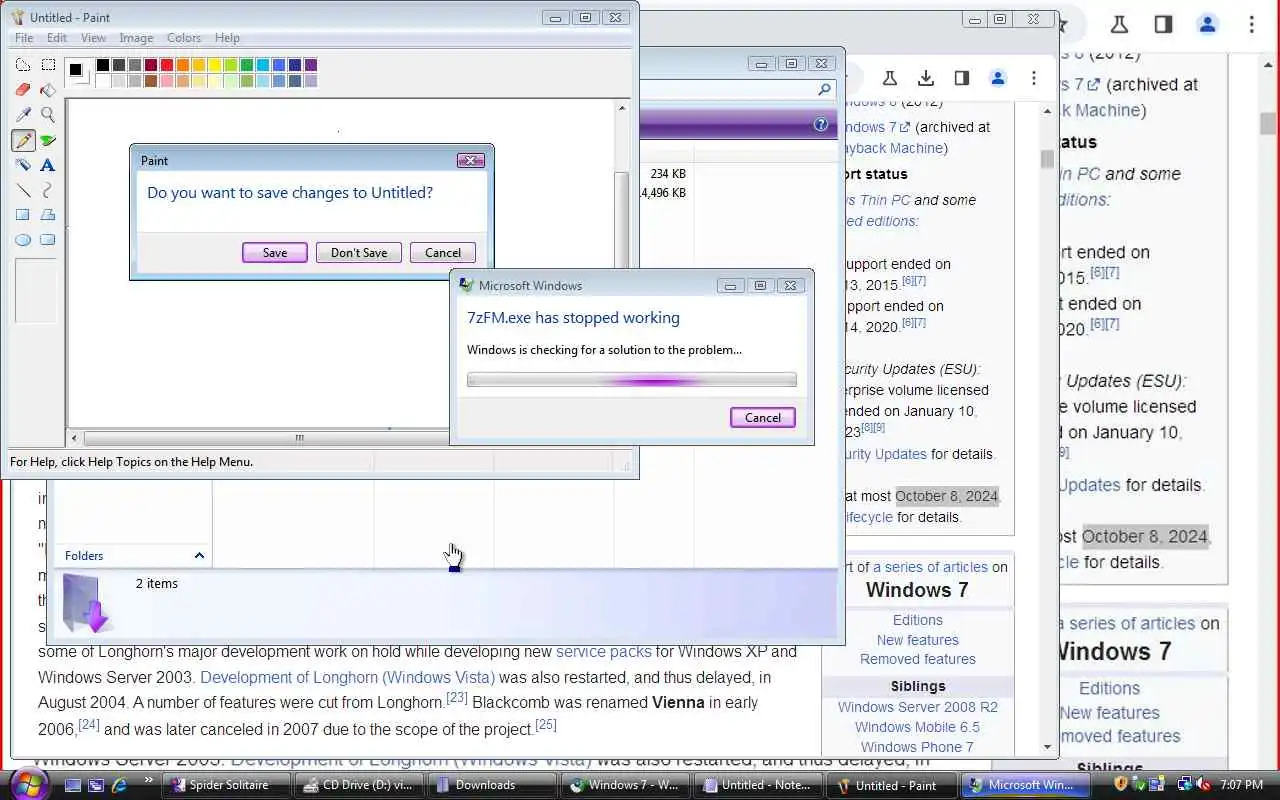This screenshot has width=1280, height=800.
Task: Click Don't Save in the Paint dialog
Action: tap(359, 253)
